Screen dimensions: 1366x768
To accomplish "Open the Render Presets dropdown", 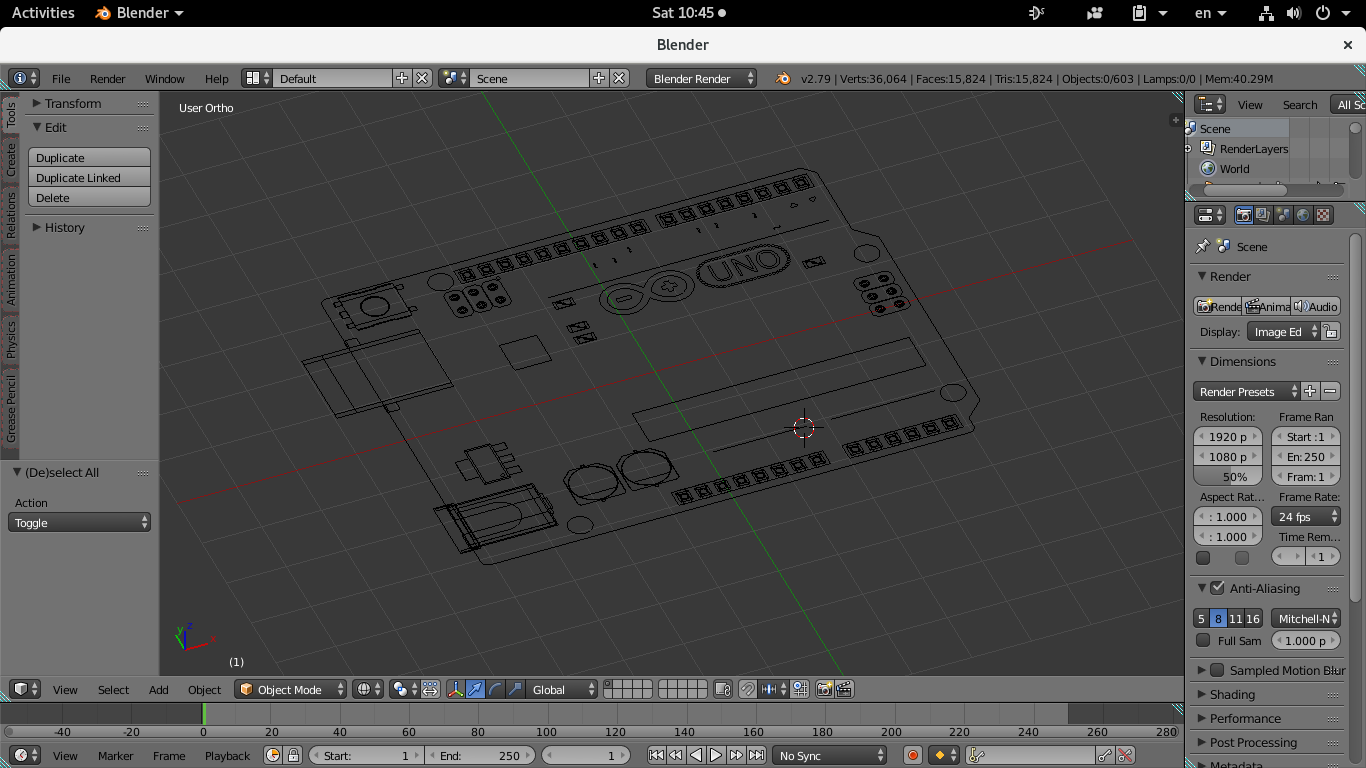I will tap(1246, 391).
